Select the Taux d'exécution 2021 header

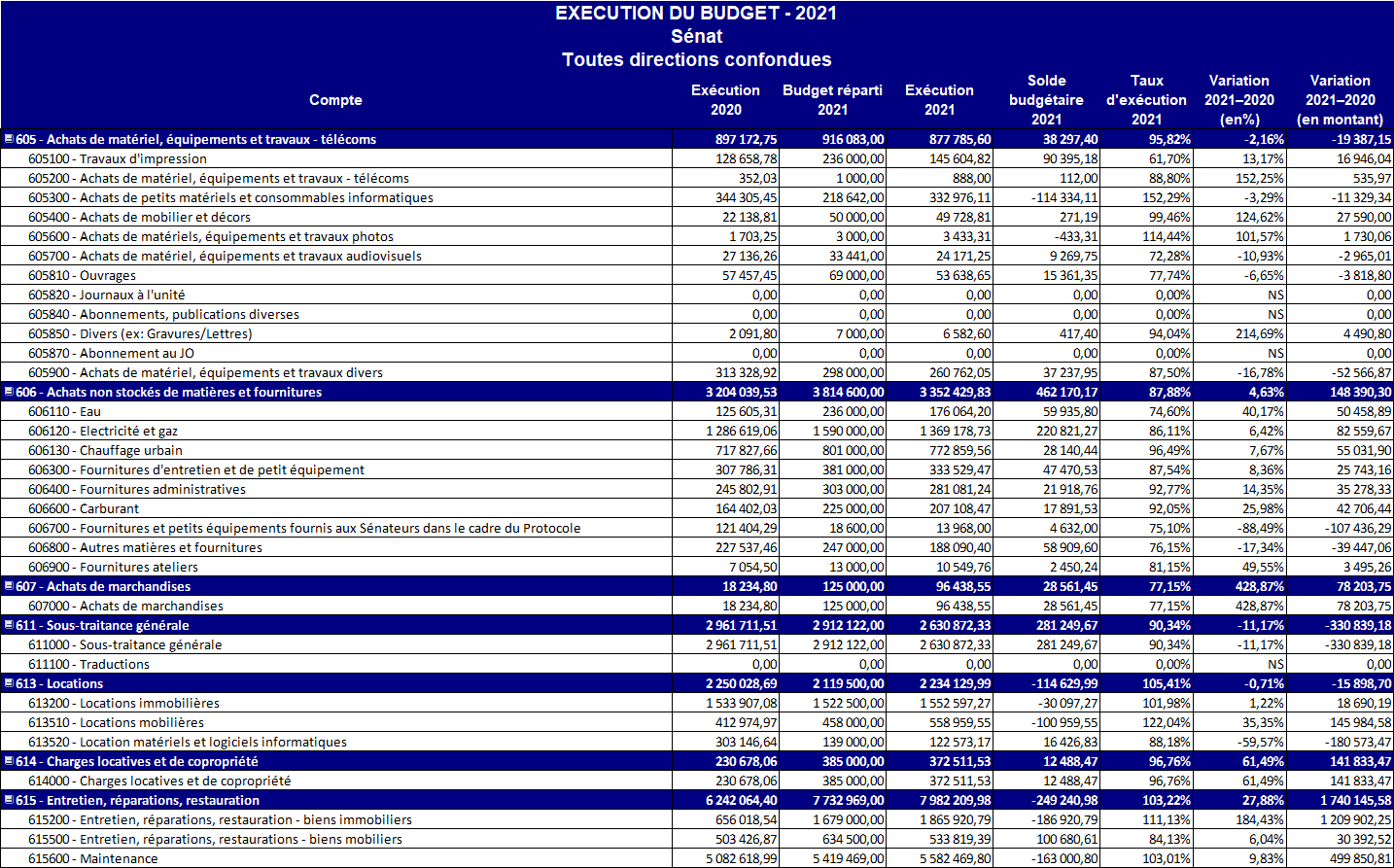point(1146,100)
